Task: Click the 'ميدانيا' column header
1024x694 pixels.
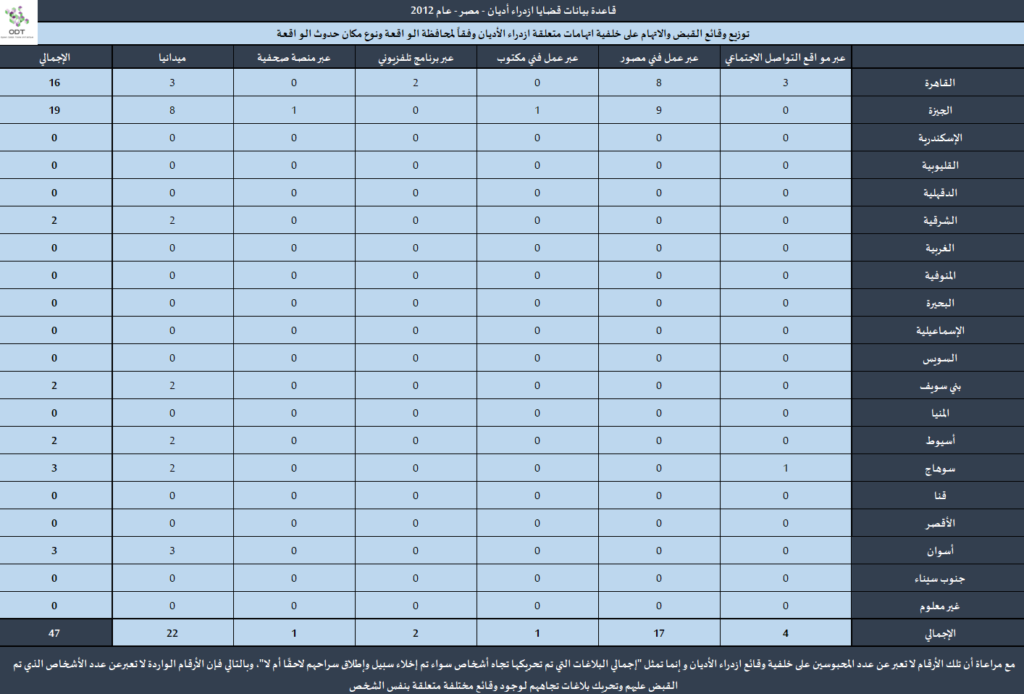Action: (x=172, y=57)
